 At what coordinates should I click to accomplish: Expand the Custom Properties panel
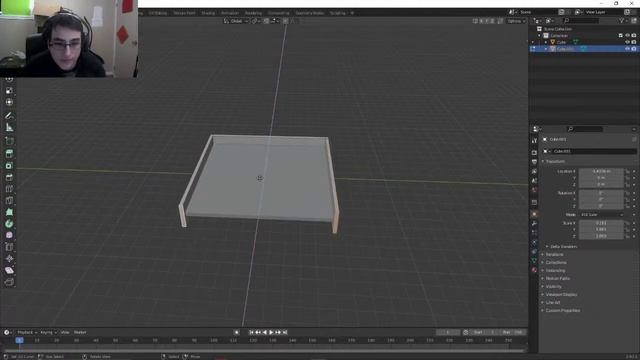(x=561, y=310)
